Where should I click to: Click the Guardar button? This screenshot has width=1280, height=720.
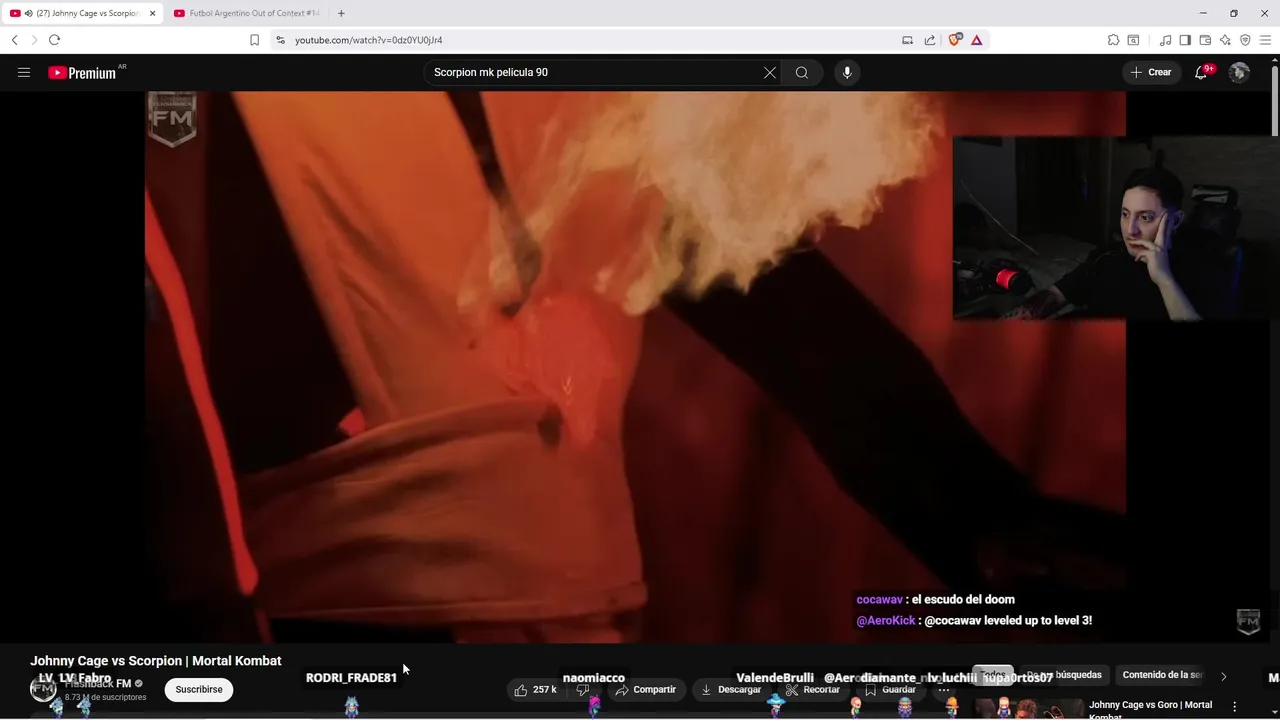890,690
